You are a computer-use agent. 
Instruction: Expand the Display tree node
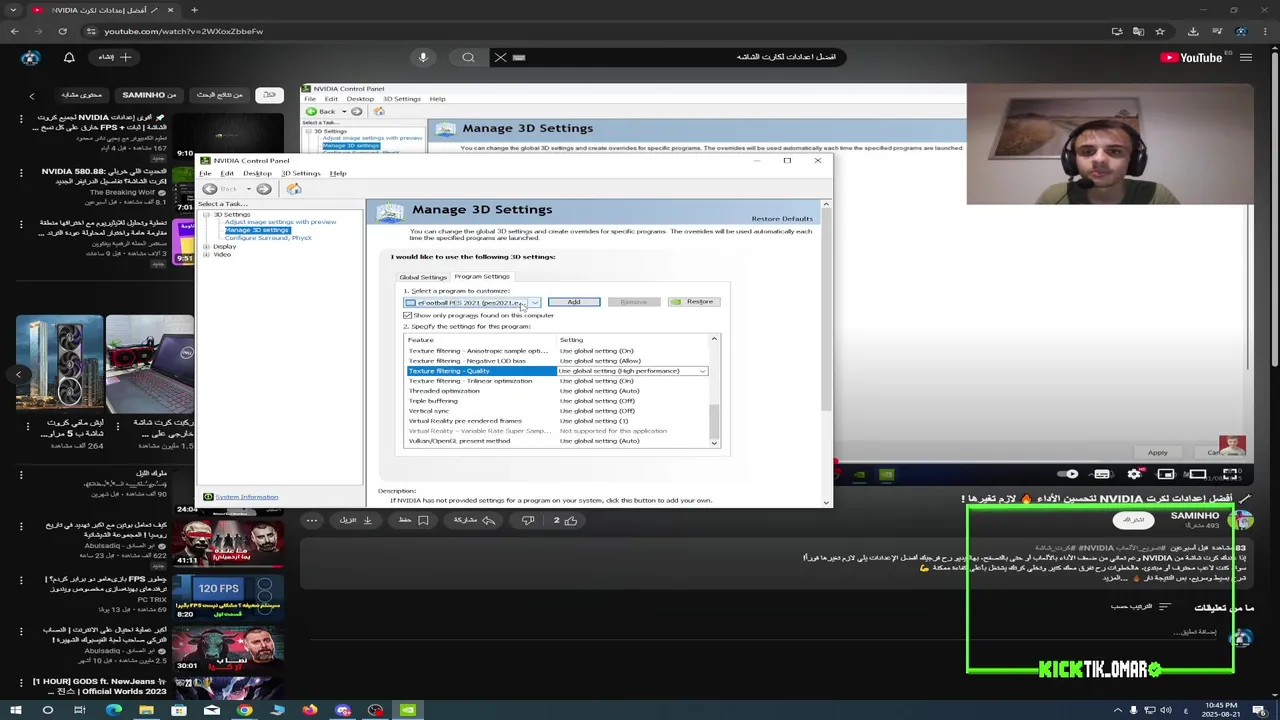(206, 246)
